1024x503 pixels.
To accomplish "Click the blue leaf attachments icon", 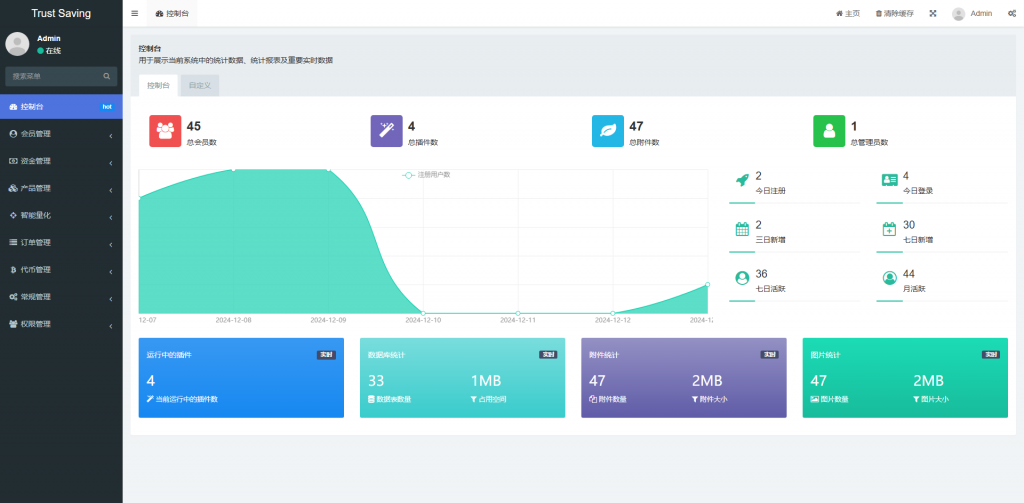I will 607,131.
